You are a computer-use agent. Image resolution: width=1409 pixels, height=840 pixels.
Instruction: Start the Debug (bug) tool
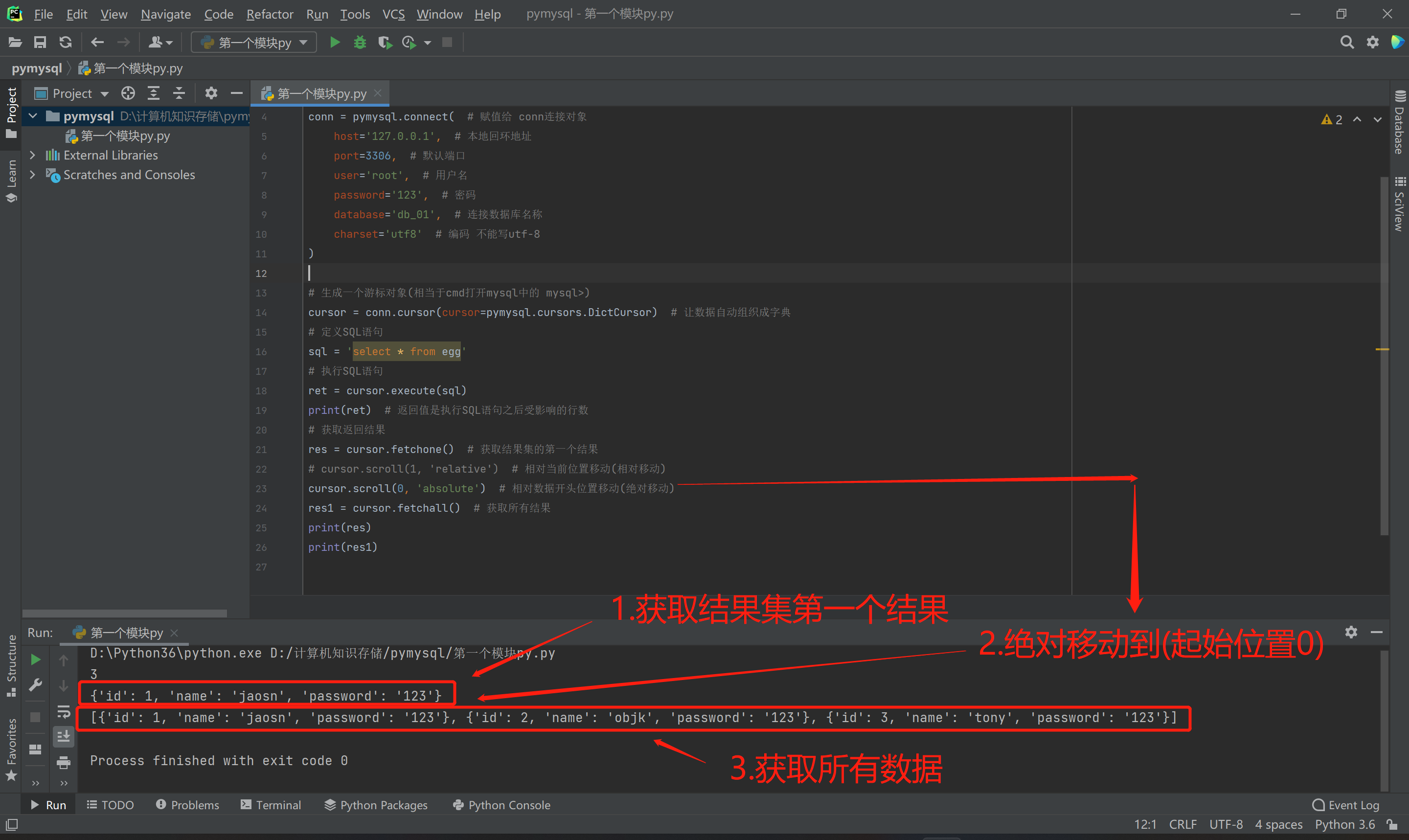coord(360,43)
